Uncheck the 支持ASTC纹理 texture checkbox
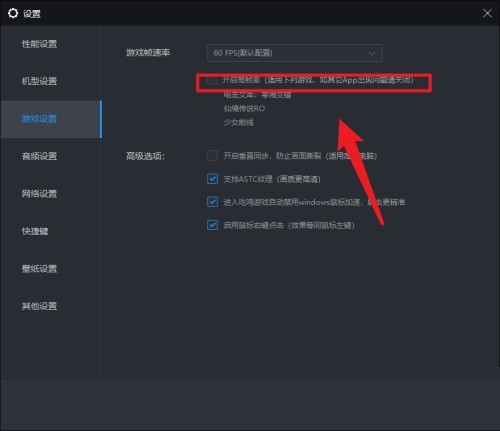 click(212, 179)
